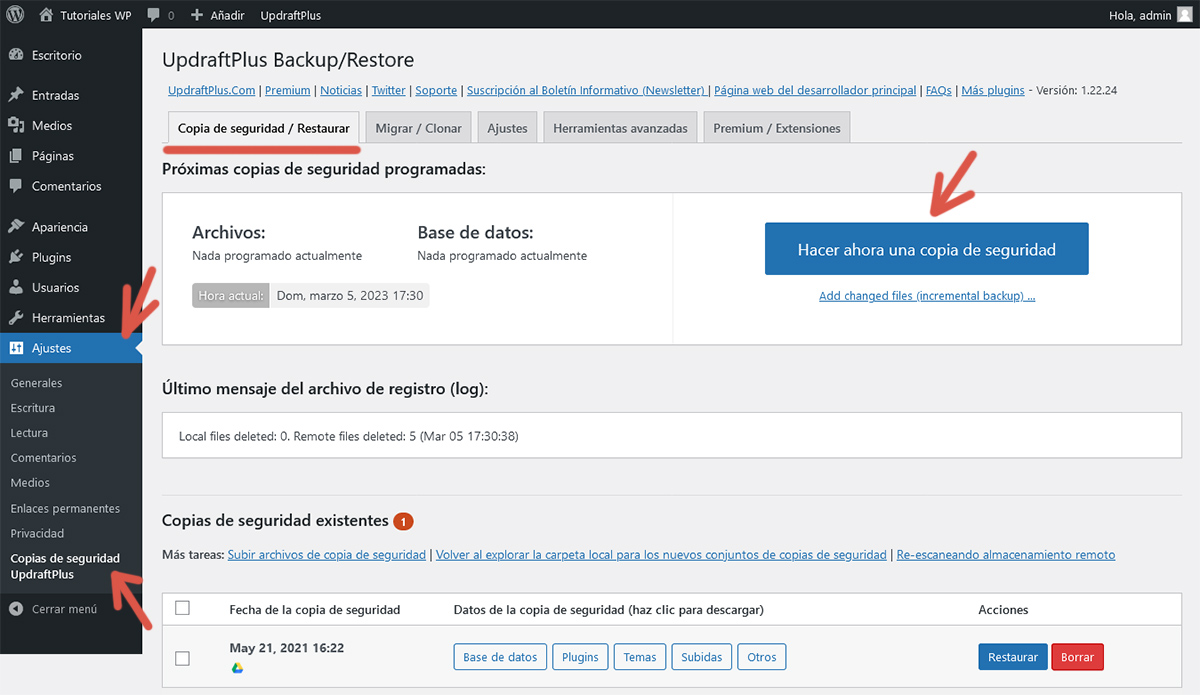1200x695 pixels.
Task: Click the Usuarios person icon
Action: click(x=16, y=287)
